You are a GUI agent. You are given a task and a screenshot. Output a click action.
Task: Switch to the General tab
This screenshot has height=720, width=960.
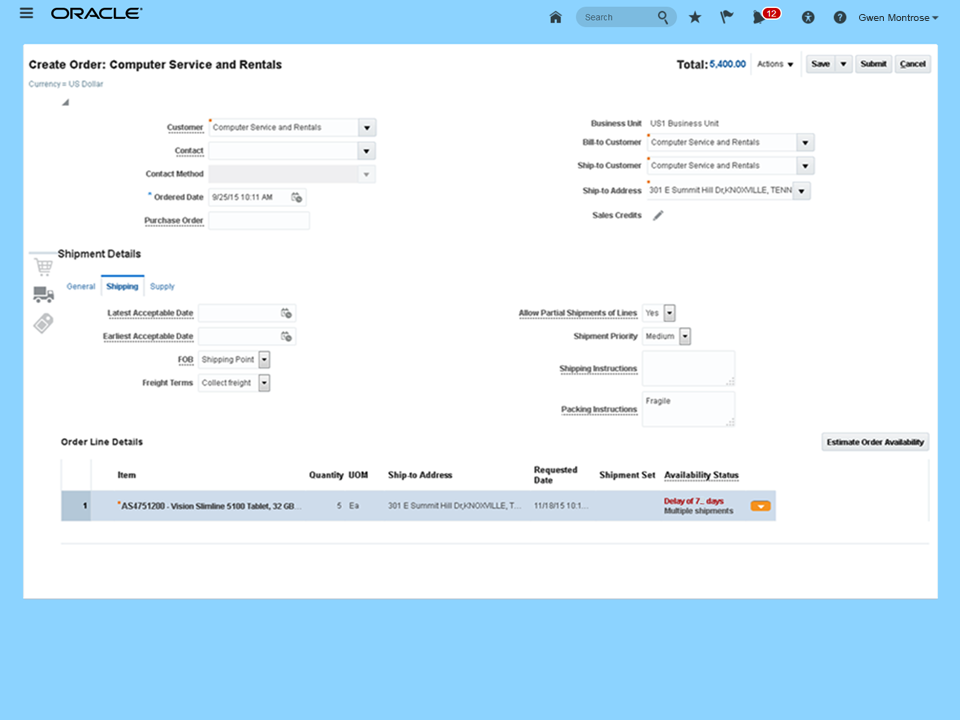point(81,287)
